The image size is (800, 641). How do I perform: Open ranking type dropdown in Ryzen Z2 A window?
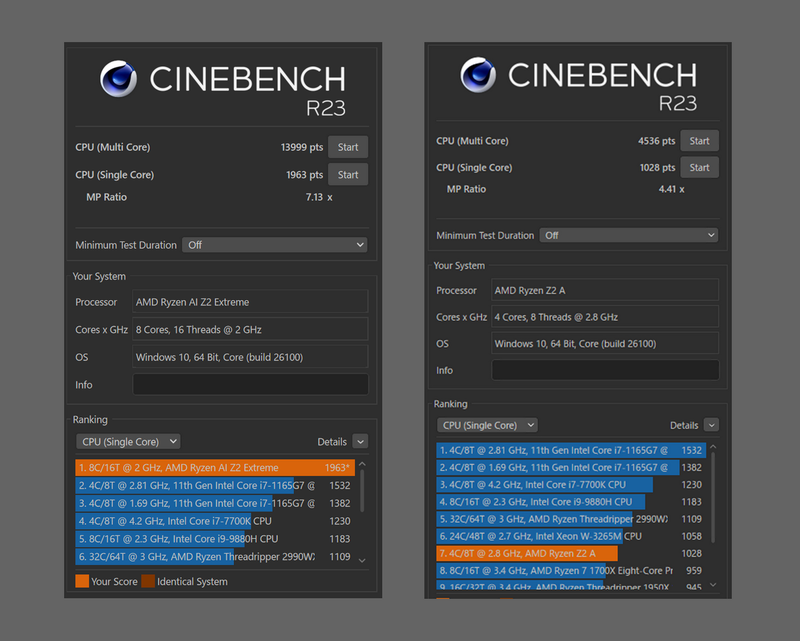coord(487,425)
